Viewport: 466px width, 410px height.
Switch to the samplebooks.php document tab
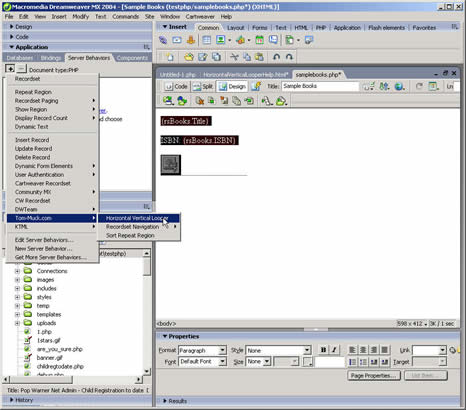point(318,75)
